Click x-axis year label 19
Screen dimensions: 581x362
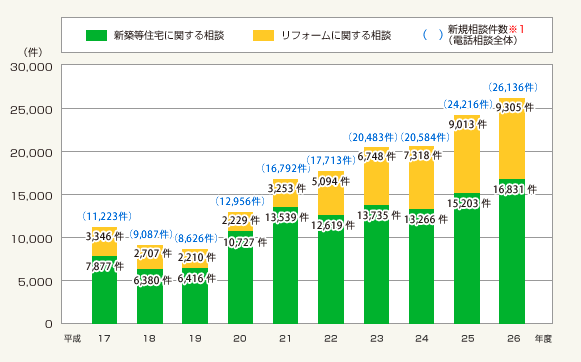pyautogui.click(x=195, y=338)
